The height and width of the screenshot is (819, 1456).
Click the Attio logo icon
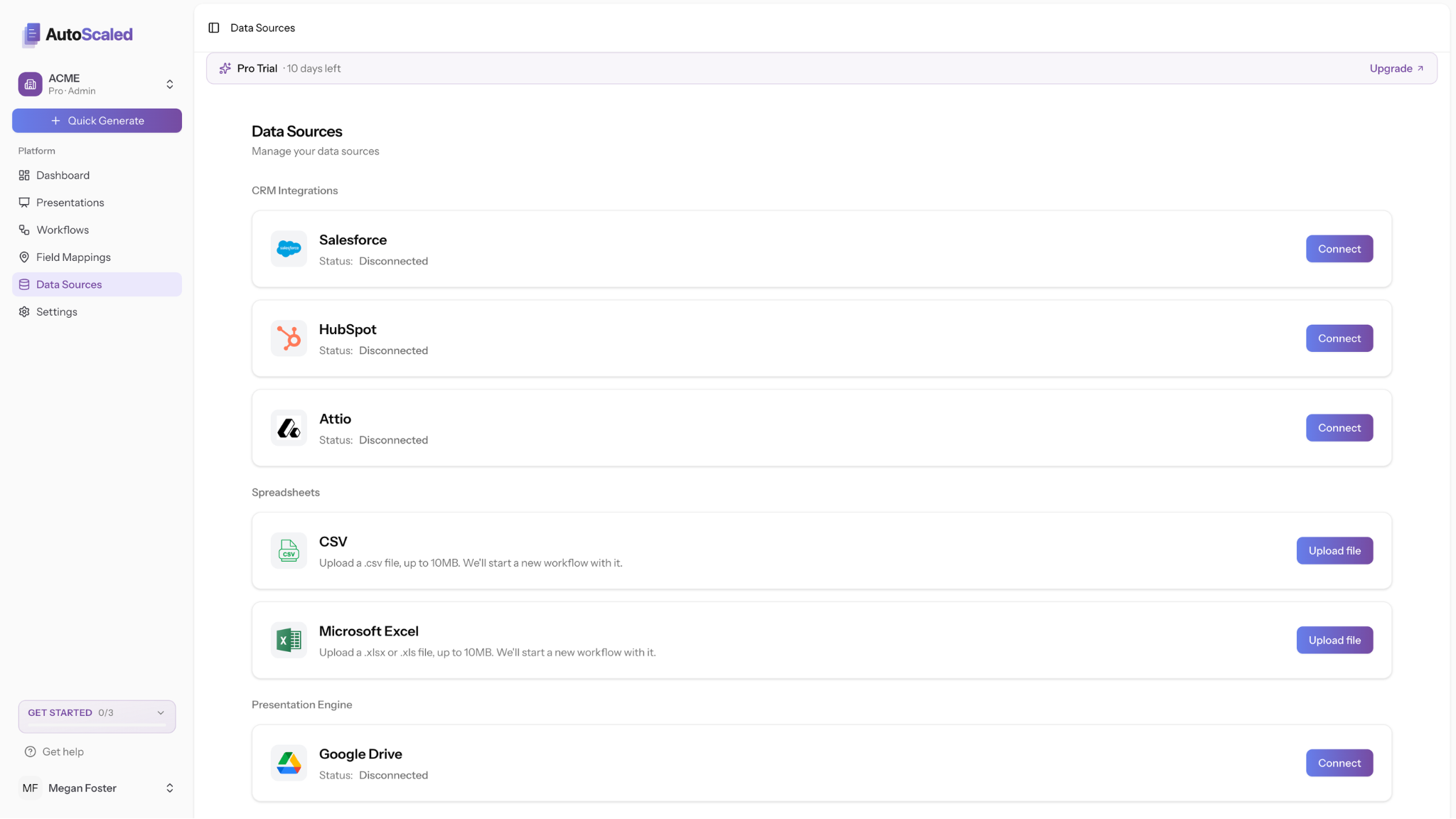tap(289, 427)
